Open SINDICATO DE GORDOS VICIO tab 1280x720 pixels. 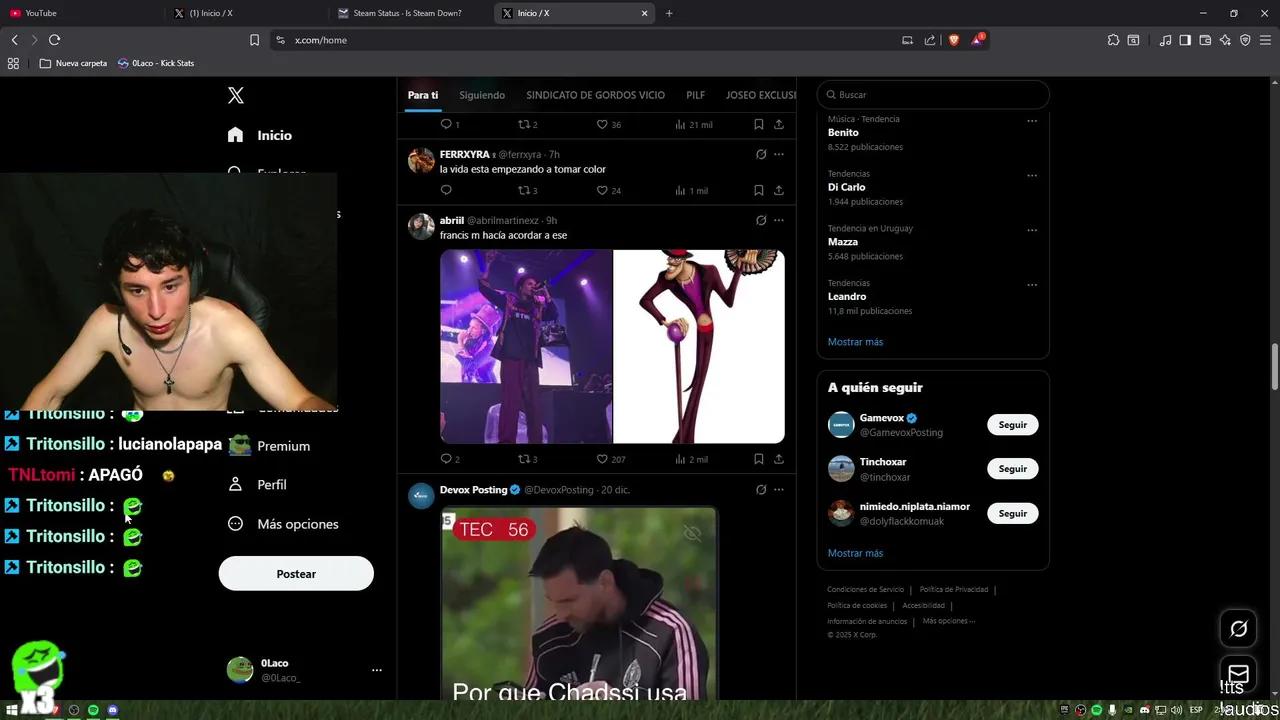(595, 95)
